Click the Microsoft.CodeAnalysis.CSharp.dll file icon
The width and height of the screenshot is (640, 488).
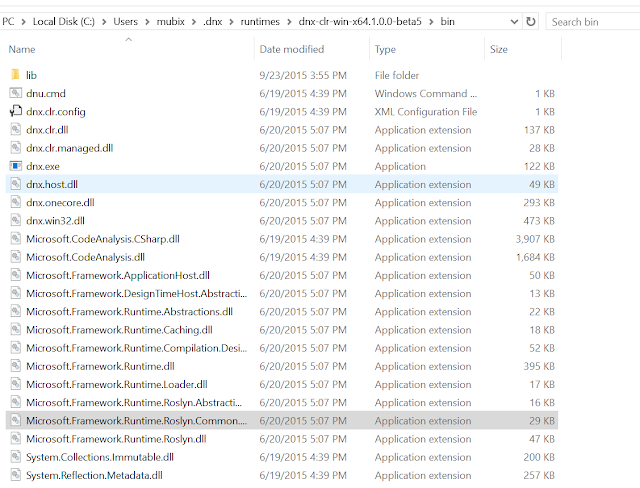pos(16,238)
